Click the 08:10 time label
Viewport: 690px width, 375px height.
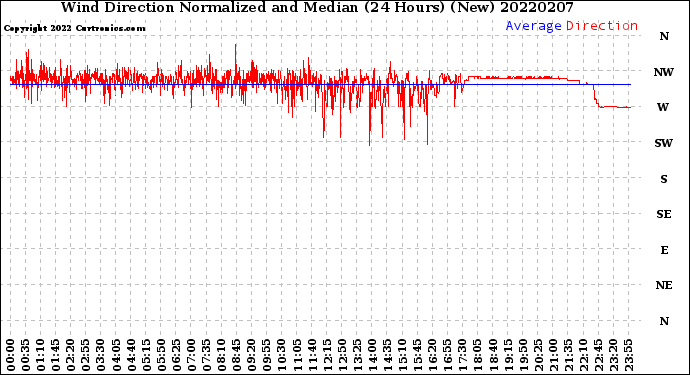221,355
